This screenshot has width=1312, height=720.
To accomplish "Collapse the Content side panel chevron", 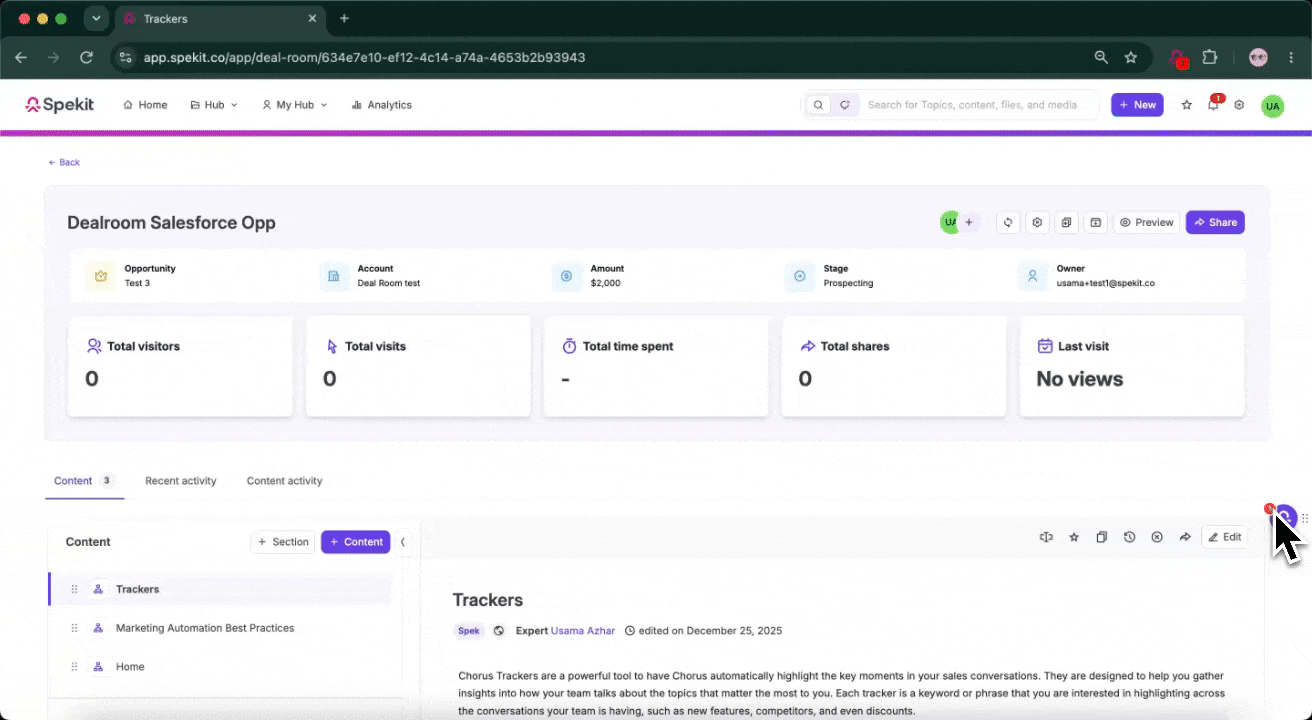I will click(x=403, y=542).
